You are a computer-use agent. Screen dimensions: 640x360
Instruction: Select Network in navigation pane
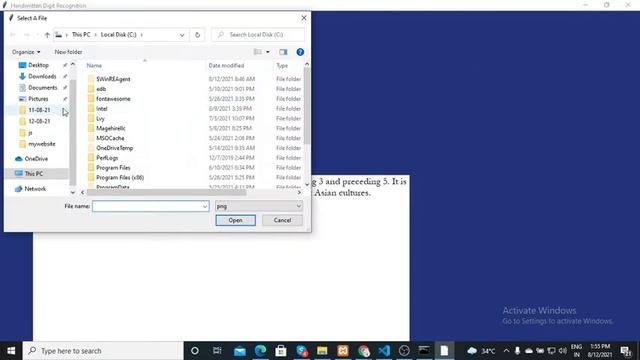point(35,189)
